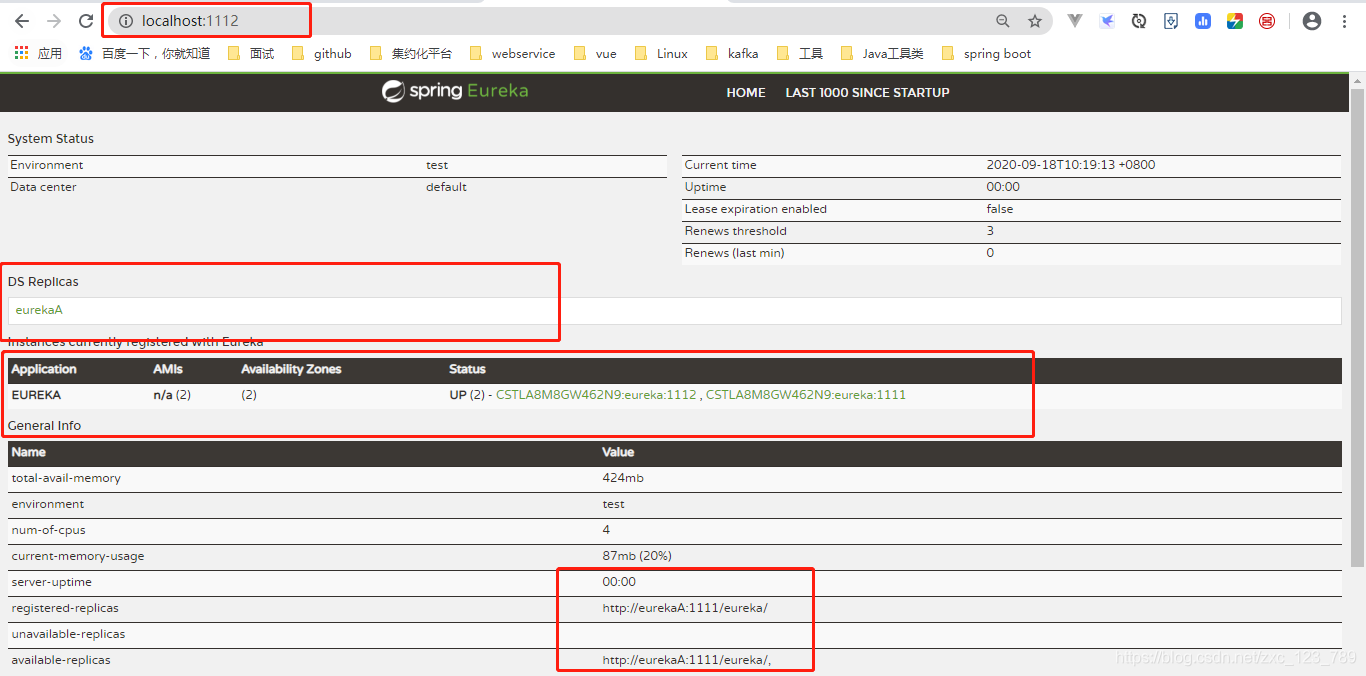Open the 应用 apps shortcut
This screenshot has width=1366, height=676.
point(38,54)
